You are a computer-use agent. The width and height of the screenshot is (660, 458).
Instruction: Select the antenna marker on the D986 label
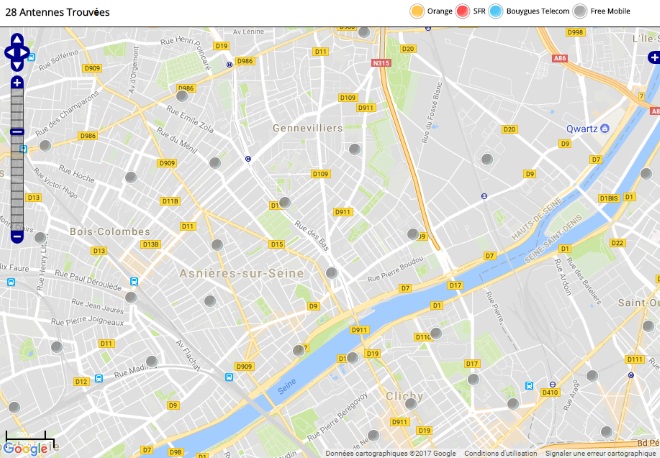pos(182,96)
